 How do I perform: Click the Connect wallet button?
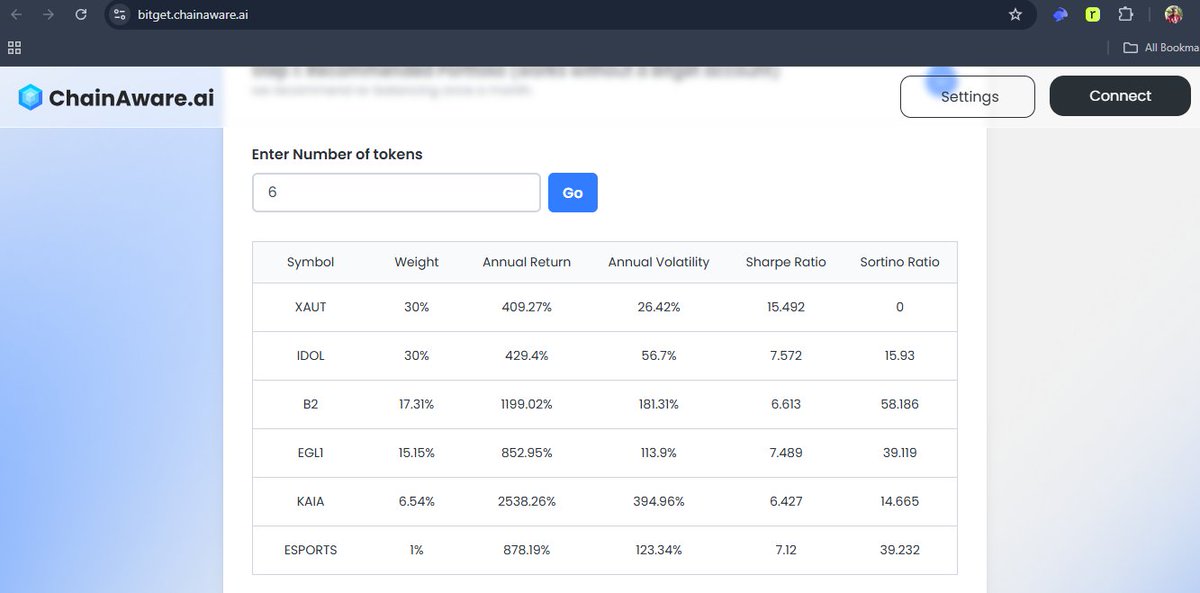pyautogui.click(x=1120, y=96)
